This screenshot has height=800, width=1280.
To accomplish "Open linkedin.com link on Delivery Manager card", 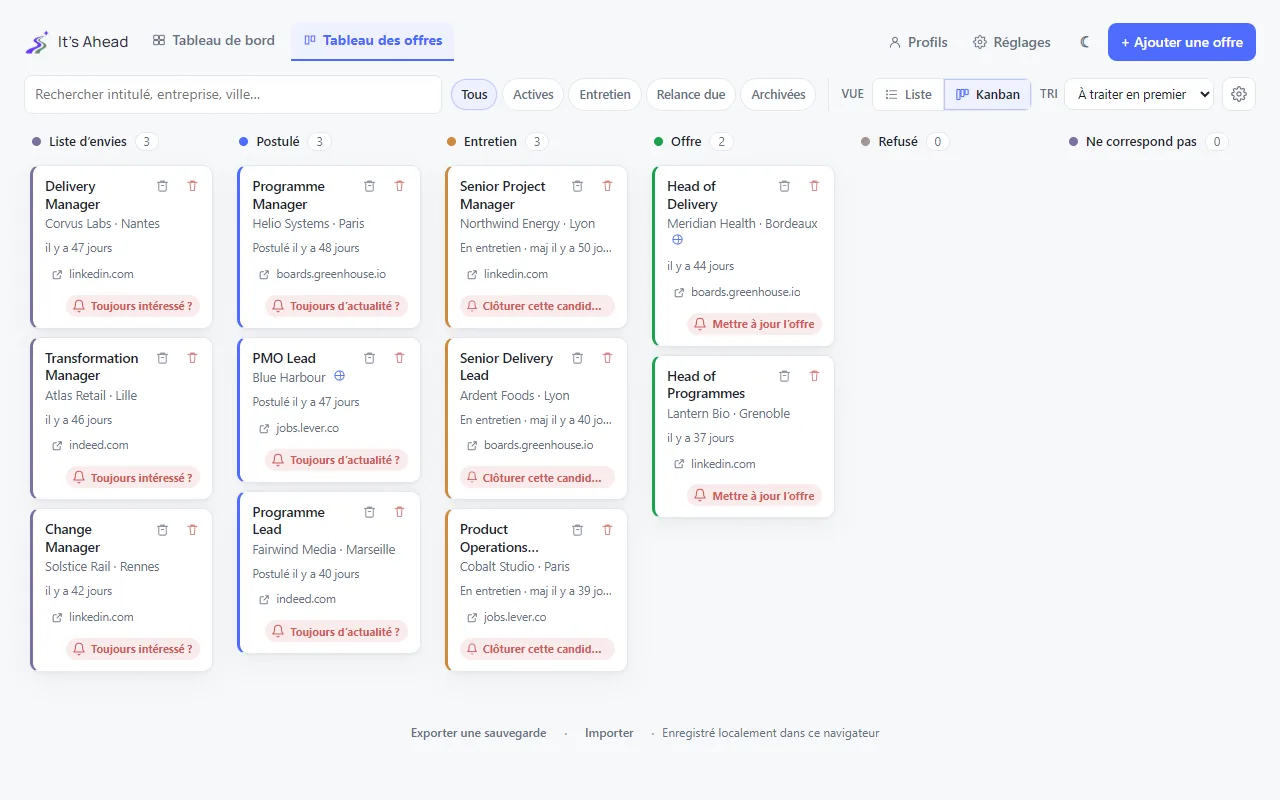I will 93,274.
